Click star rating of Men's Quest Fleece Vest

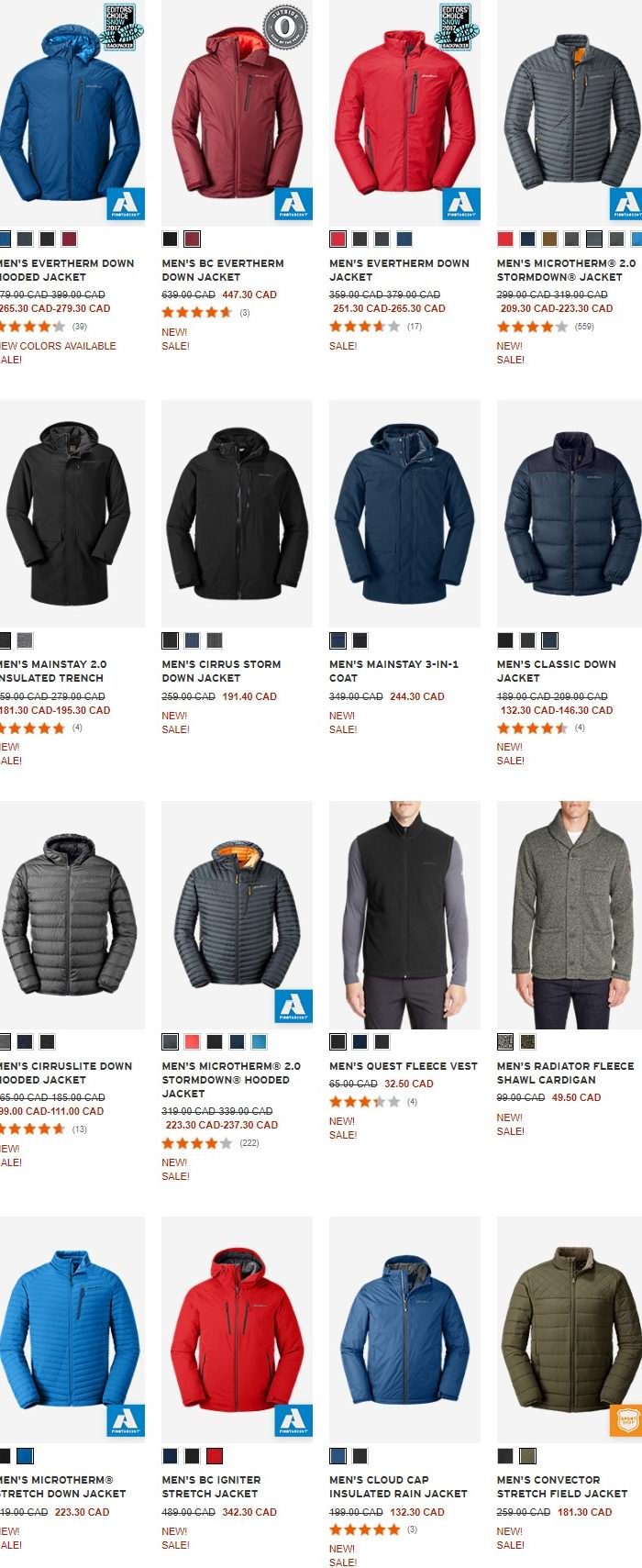point(365,1102)
